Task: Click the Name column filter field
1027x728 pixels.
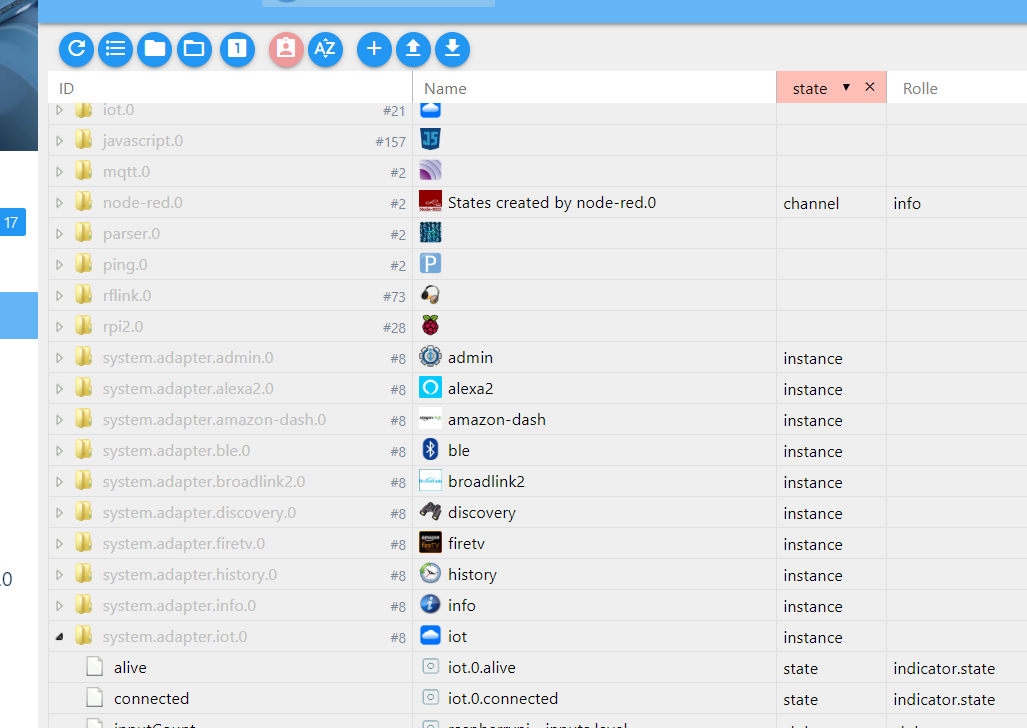Action: click(594, 88)
